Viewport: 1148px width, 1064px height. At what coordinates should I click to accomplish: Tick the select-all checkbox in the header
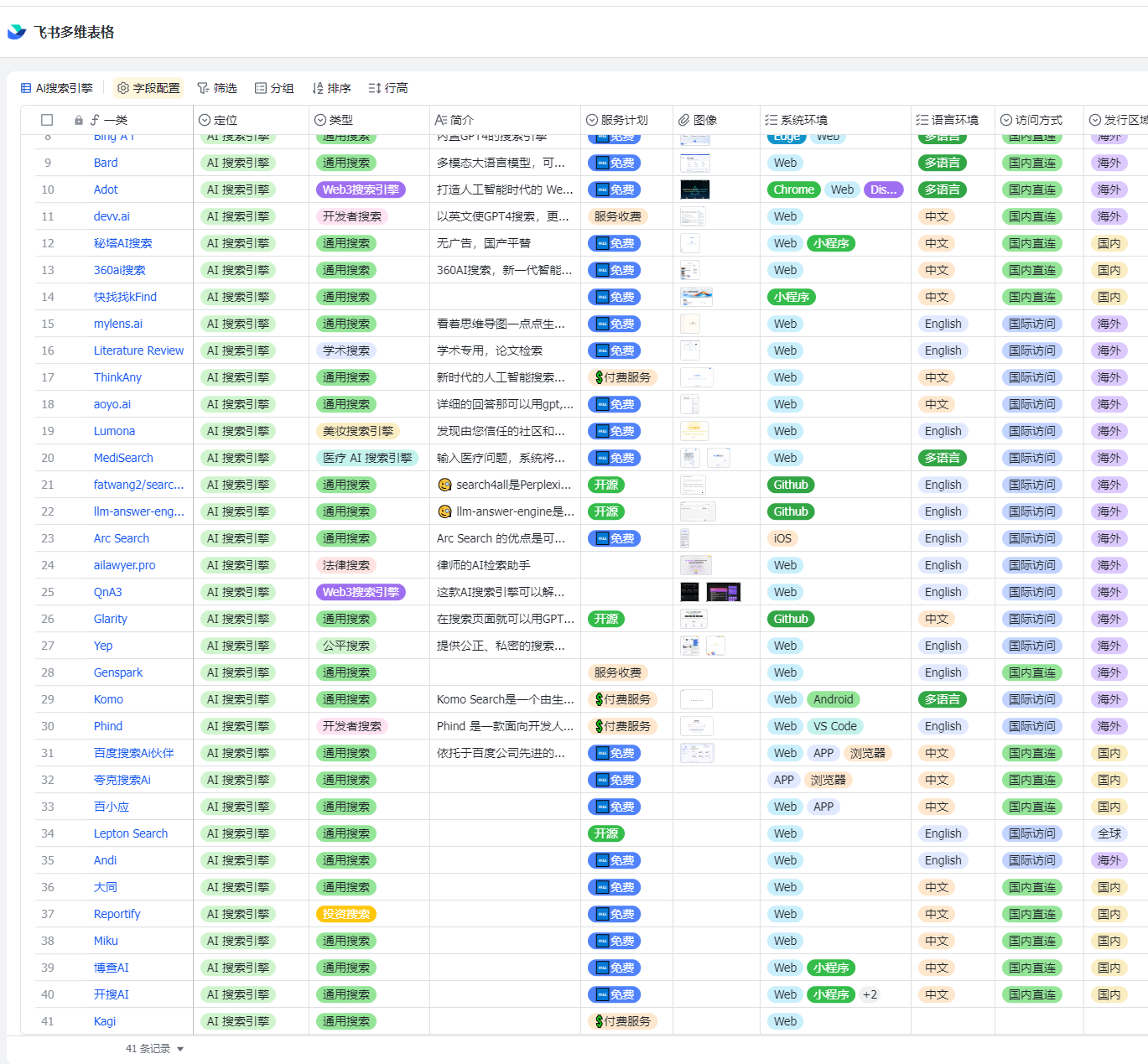tap(47, 120)
